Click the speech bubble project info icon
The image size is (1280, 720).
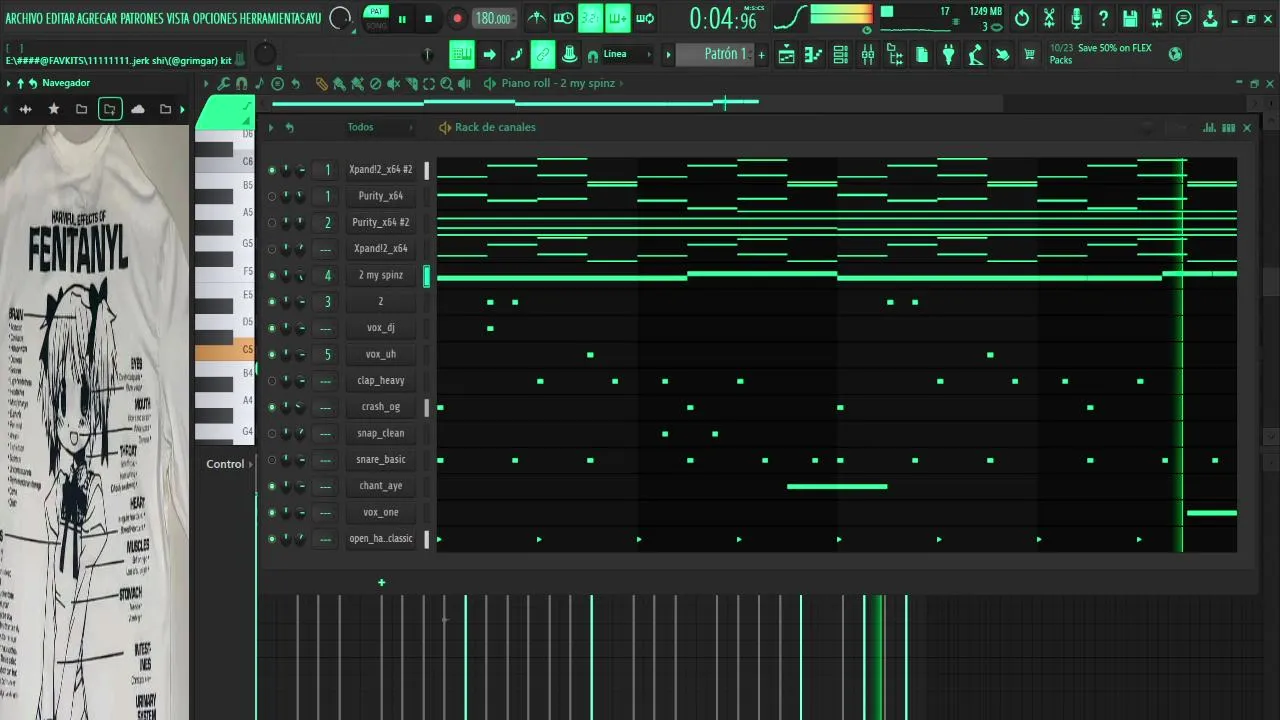tap(1184, 18)
